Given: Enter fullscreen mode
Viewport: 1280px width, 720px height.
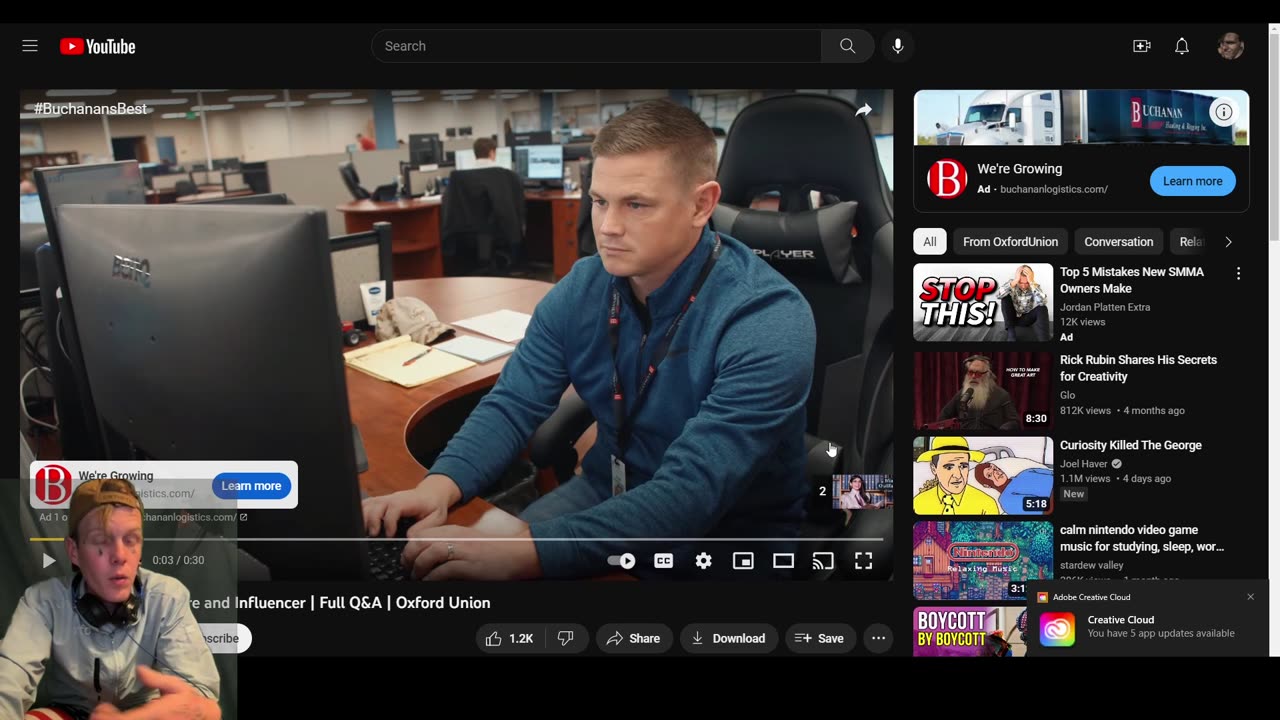Looking at the screenshot, I should pyautogui.click(x=863, y=561).
